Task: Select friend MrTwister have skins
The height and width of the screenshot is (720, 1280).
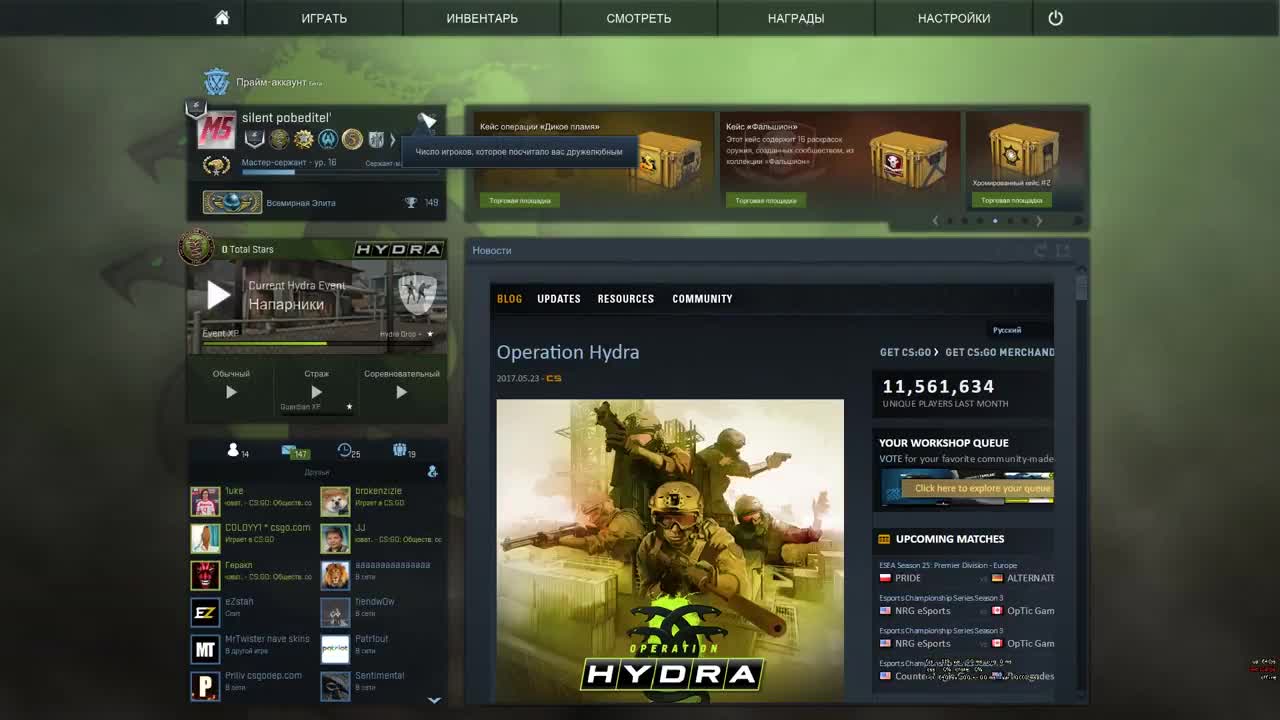Action: (x=252, y=649)
